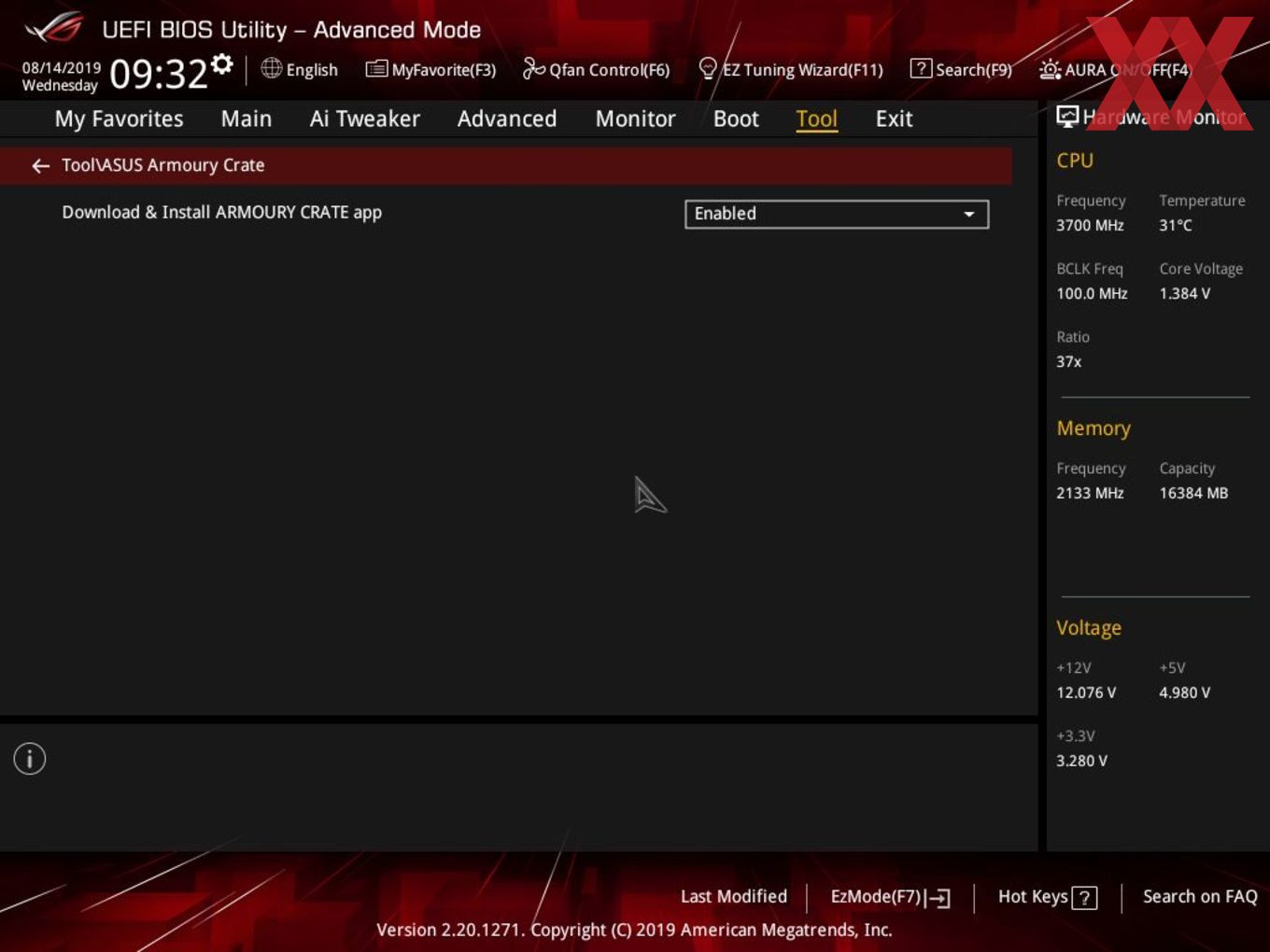Click the Tool\ASUS Armoury Crate breadcrumb
This screenshot has width=1270, height=952.
162,165
